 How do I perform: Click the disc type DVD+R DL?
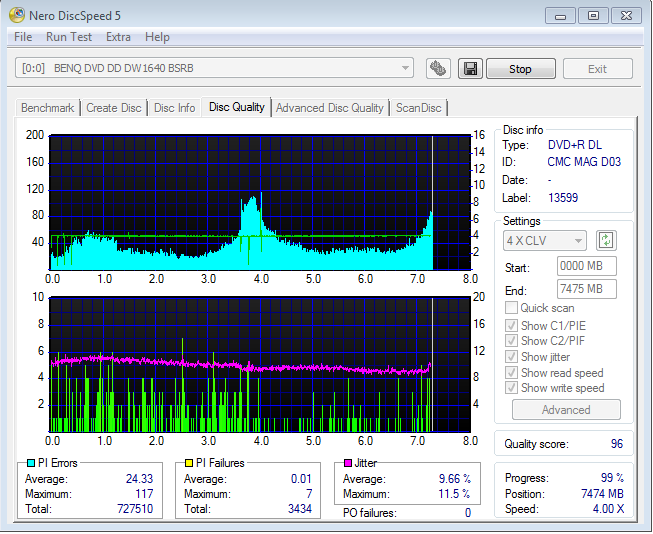575,145
